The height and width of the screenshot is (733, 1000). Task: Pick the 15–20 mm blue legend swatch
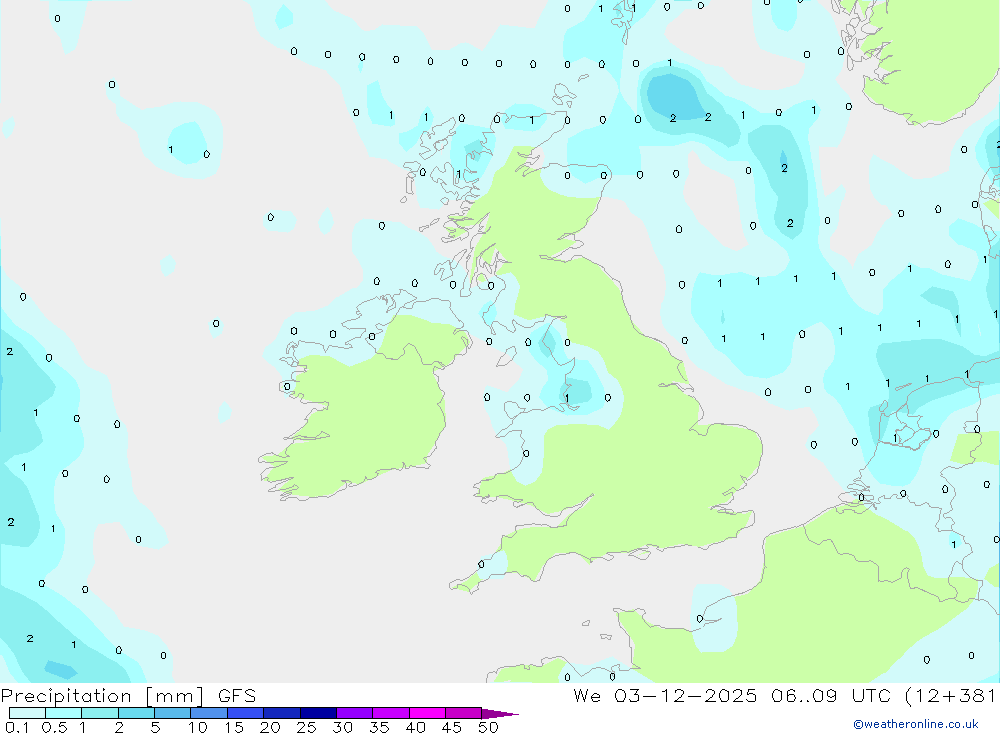[246, 713]
